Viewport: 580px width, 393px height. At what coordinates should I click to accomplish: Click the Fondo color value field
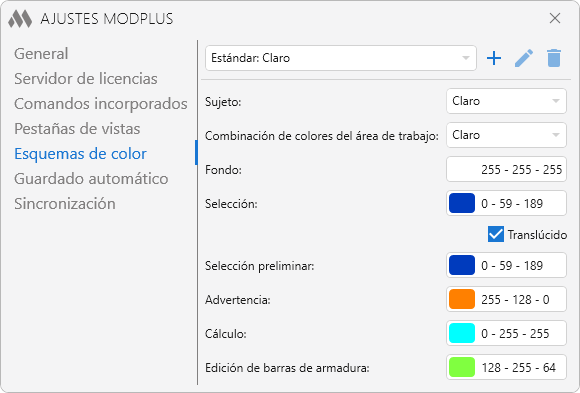coord(506,169)
